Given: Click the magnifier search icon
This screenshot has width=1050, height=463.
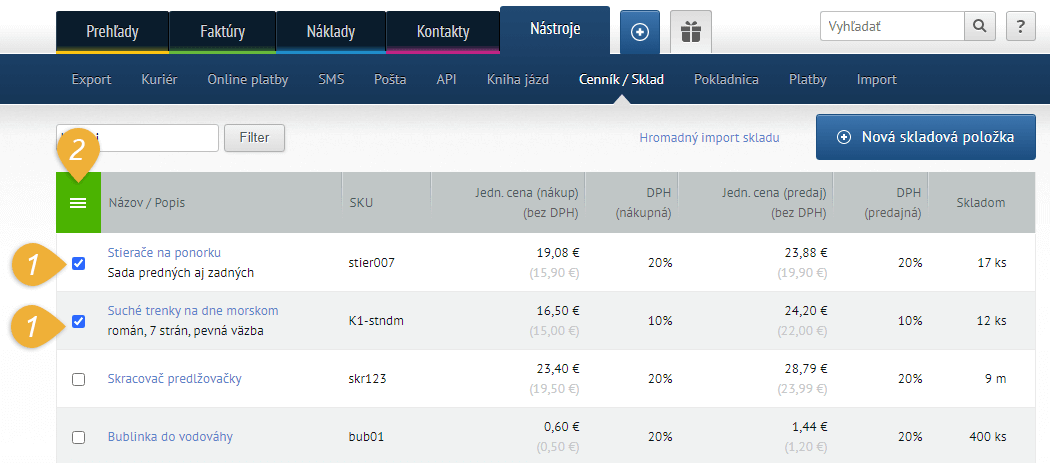Looking at the screenshot, I should point(979,27).
